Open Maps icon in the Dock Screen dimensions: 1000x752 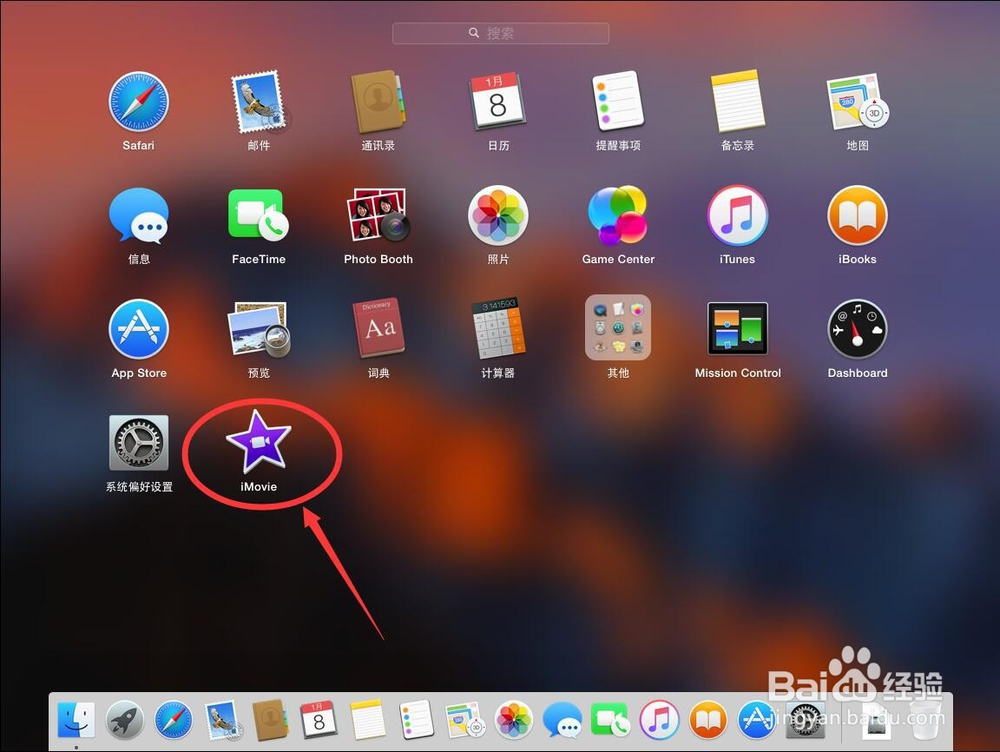[465, 720]
